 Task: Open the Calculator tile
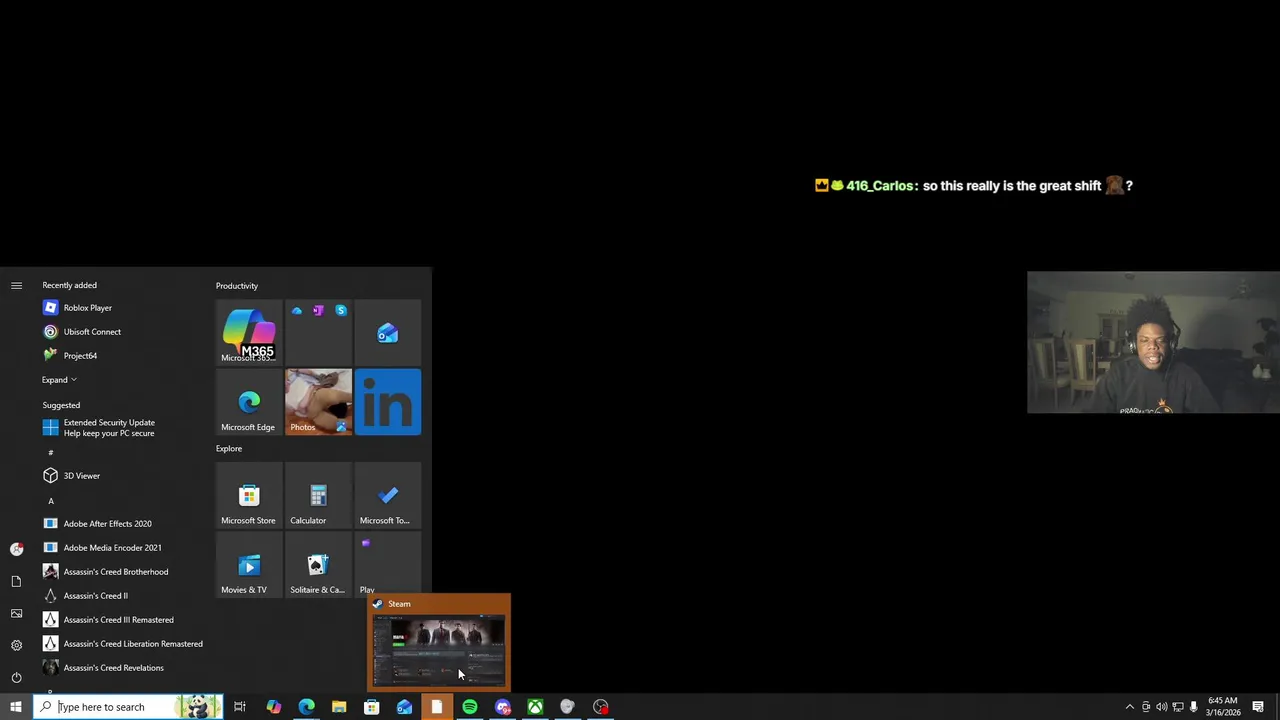(318, 495)
